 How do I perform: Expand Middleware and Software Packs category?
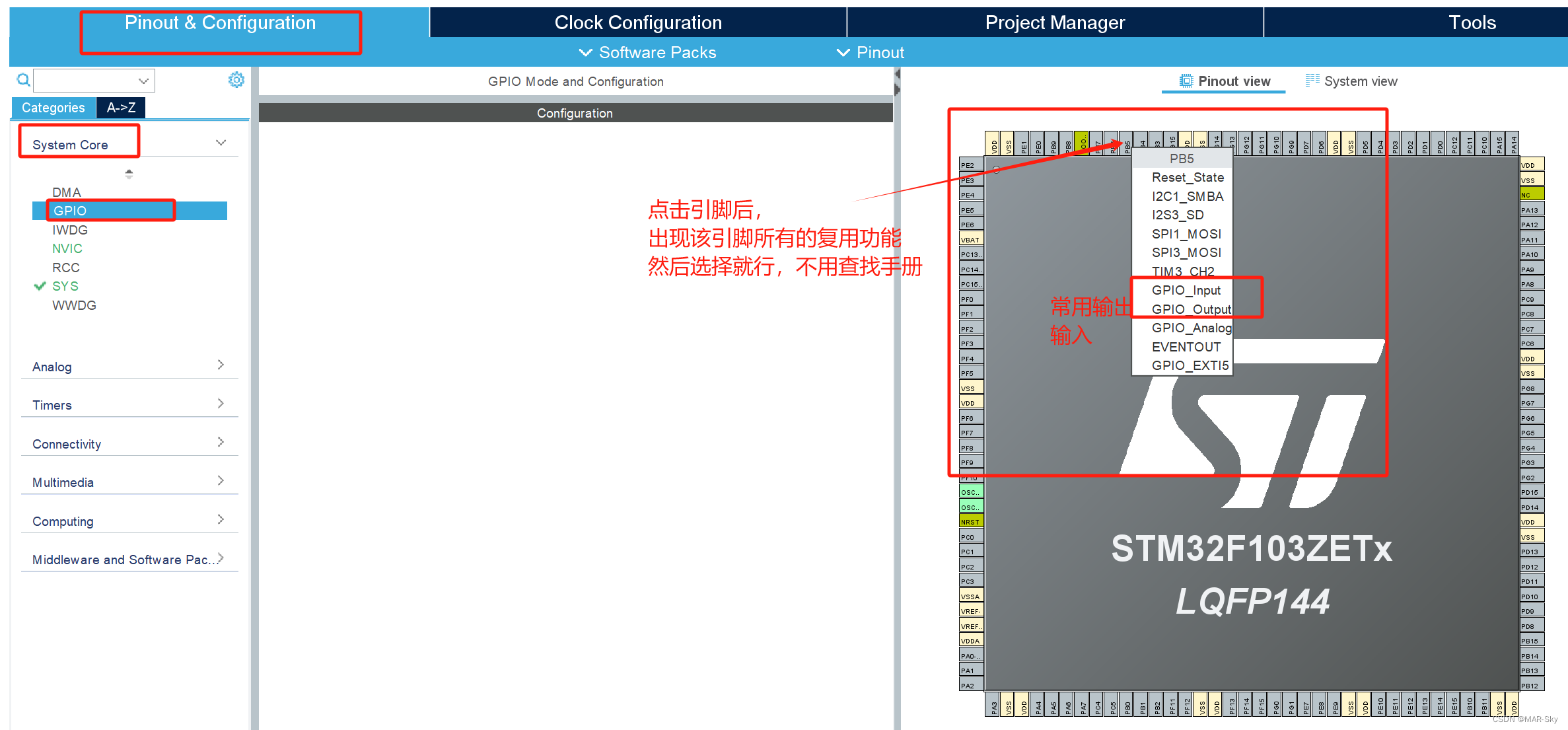[221, 558]
